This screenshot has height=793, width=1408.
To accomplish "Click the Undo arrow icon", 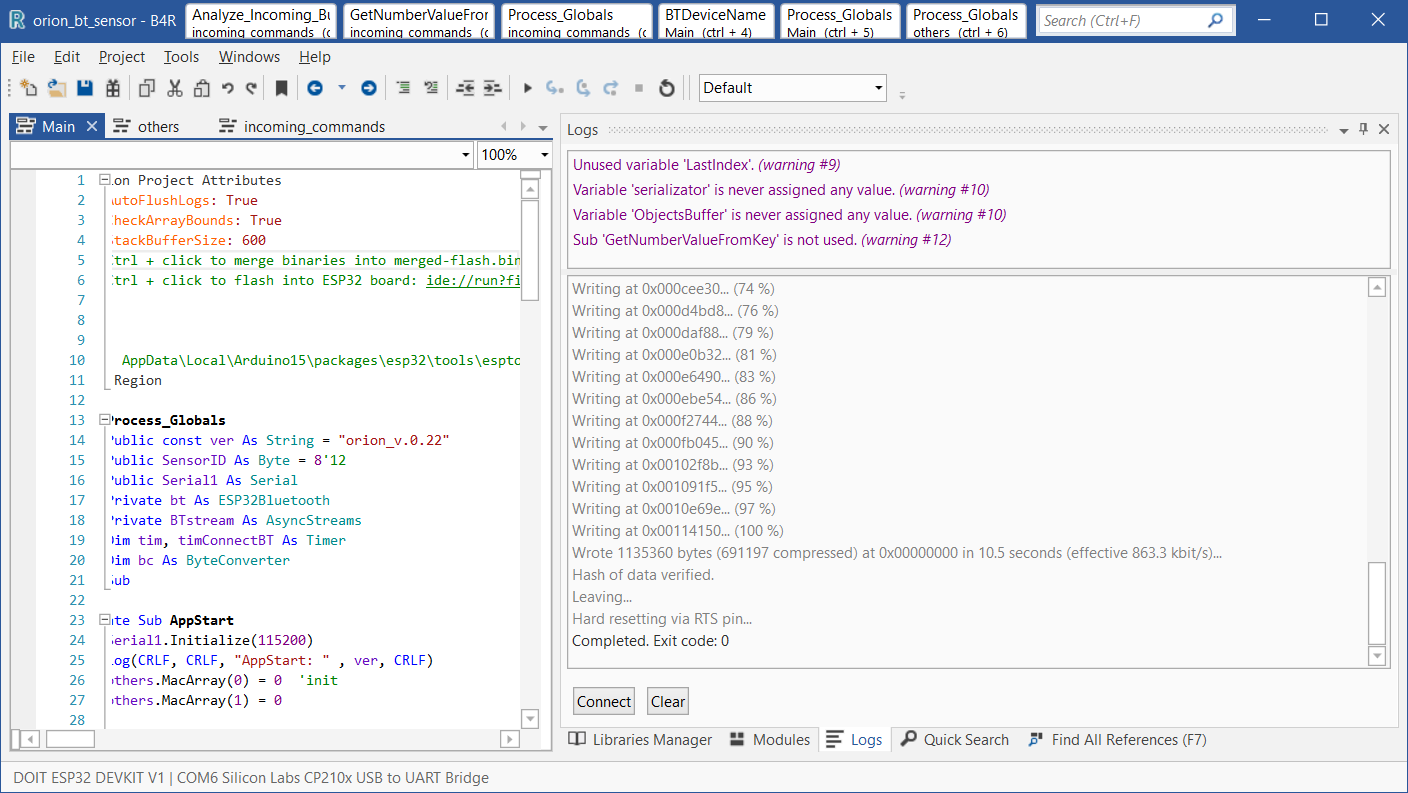I will [x=227, y=88].
